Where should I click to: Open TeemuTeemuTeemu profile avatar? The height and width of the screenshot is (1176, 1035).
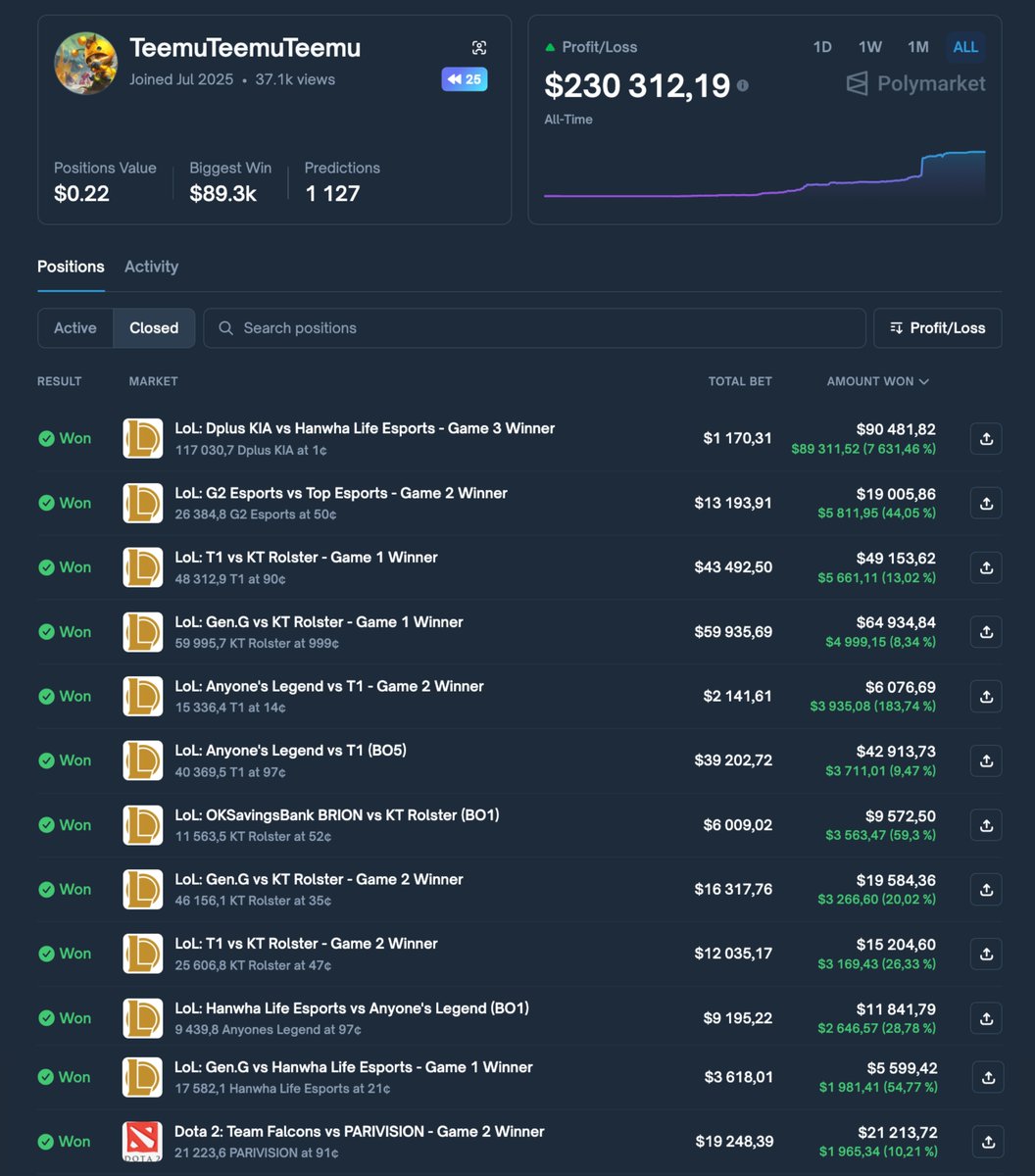[x=86, y=63]
